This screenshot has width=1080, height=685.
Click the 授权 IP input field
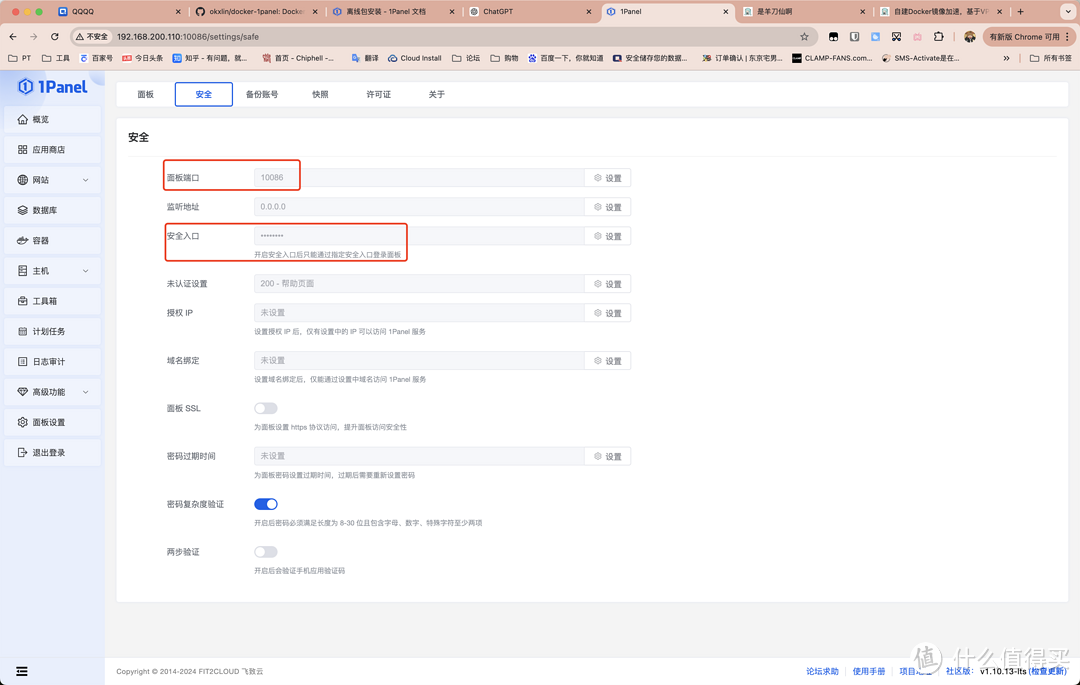418,313
